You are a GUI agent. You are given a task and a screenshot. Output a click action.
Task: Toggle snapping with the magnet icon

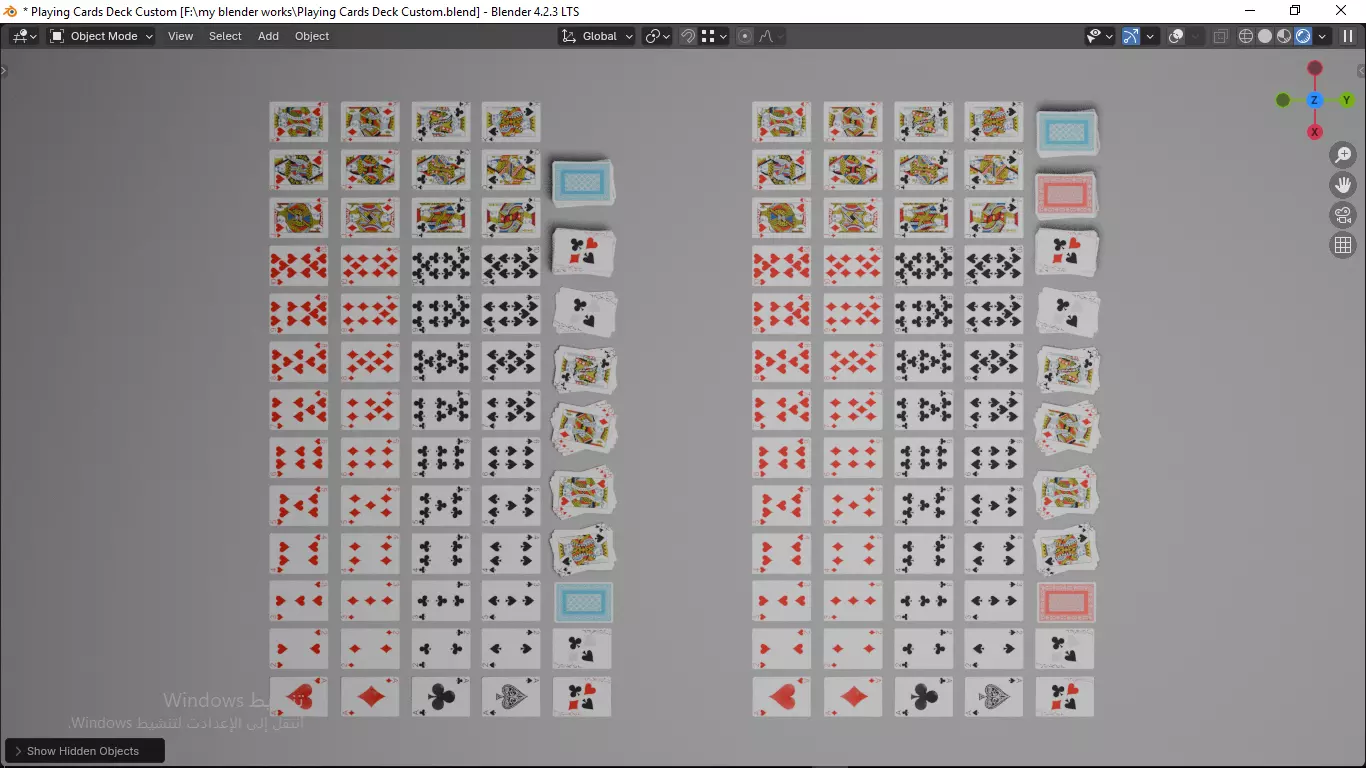click(x=688, y=36)
